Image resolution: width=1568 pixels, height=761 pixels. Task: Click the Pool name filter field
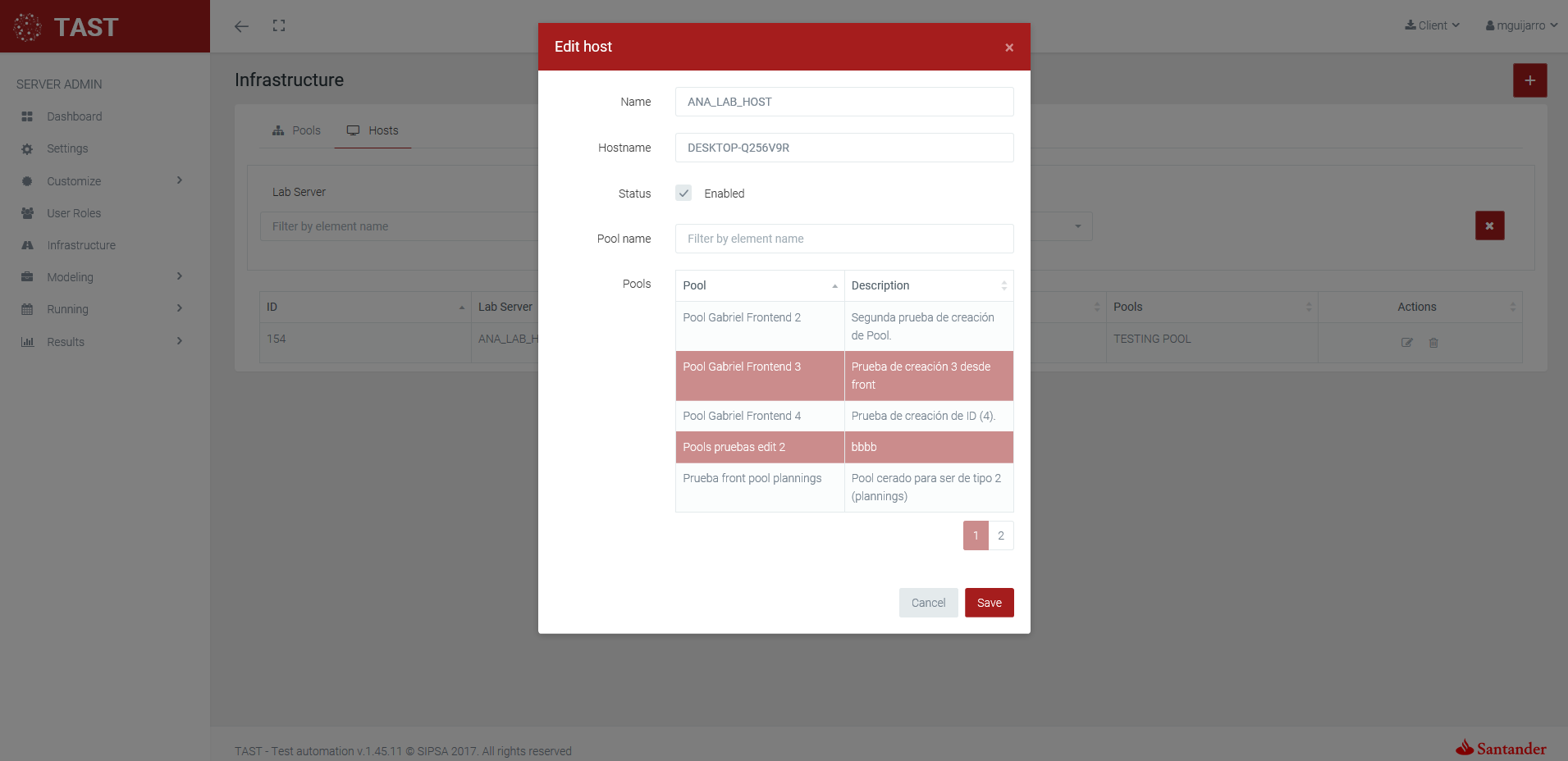[843, 239]
